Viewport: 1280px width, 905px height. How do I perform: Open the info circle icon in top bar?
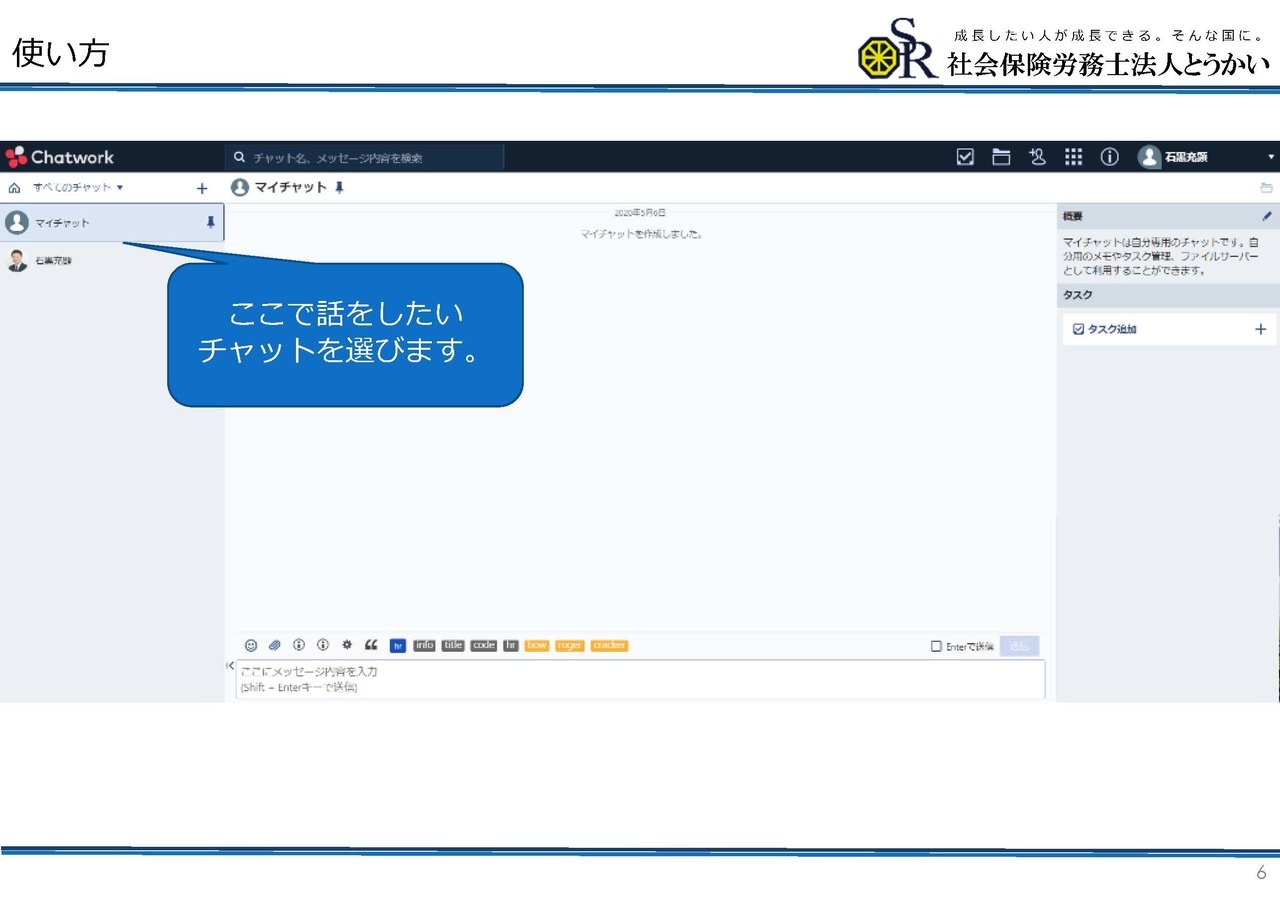pyautogui.click(x=1109, y=157)
